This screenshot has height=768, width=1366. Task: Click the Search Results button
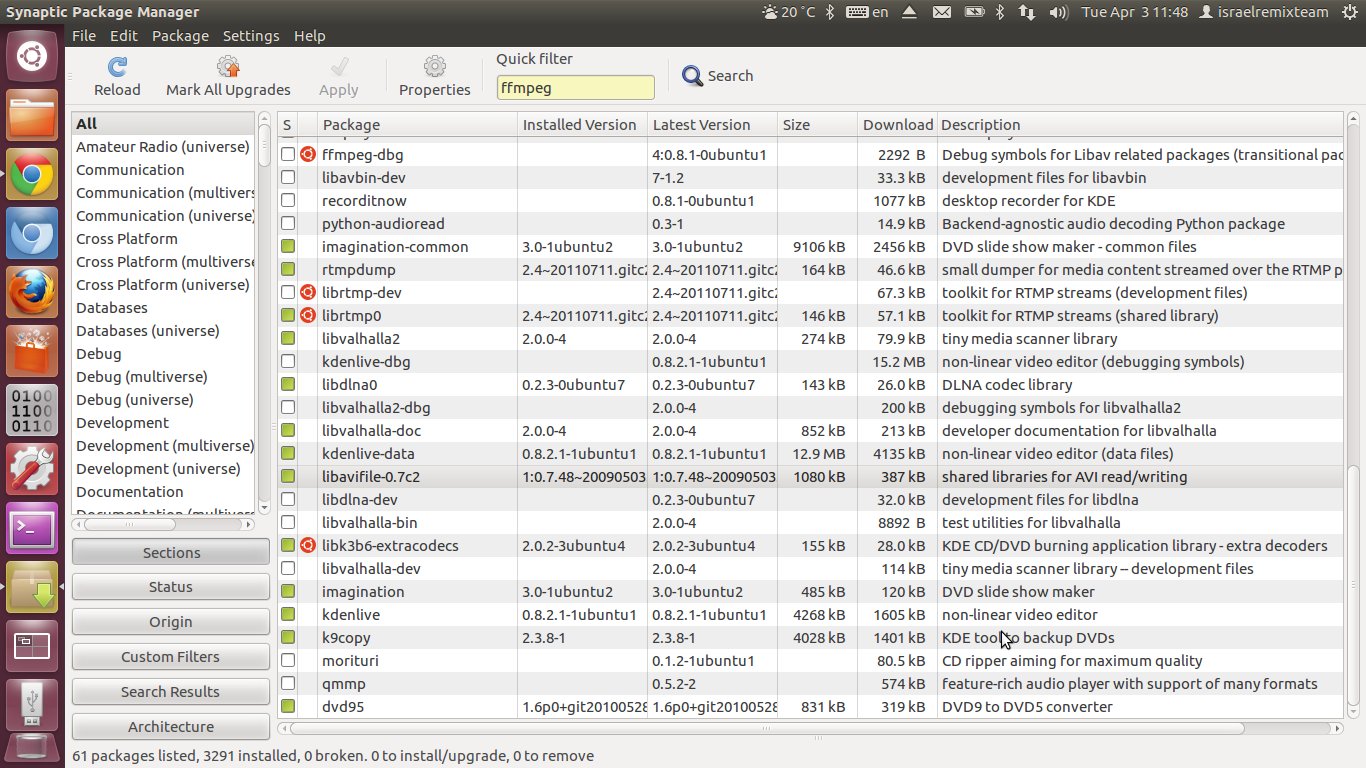[x=171, y=692]
